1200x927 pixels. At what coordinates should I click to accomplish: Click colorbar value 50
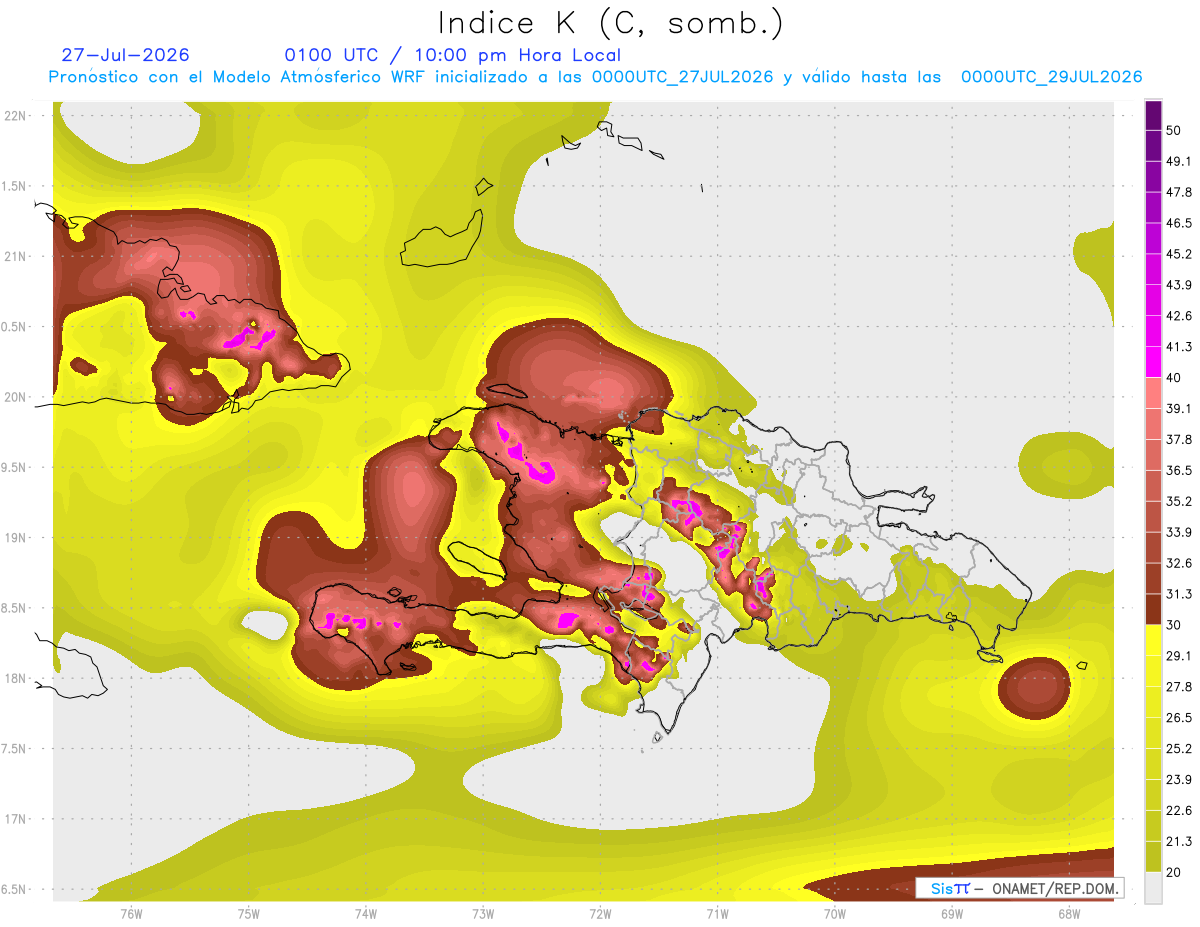tap(1174, 131)
